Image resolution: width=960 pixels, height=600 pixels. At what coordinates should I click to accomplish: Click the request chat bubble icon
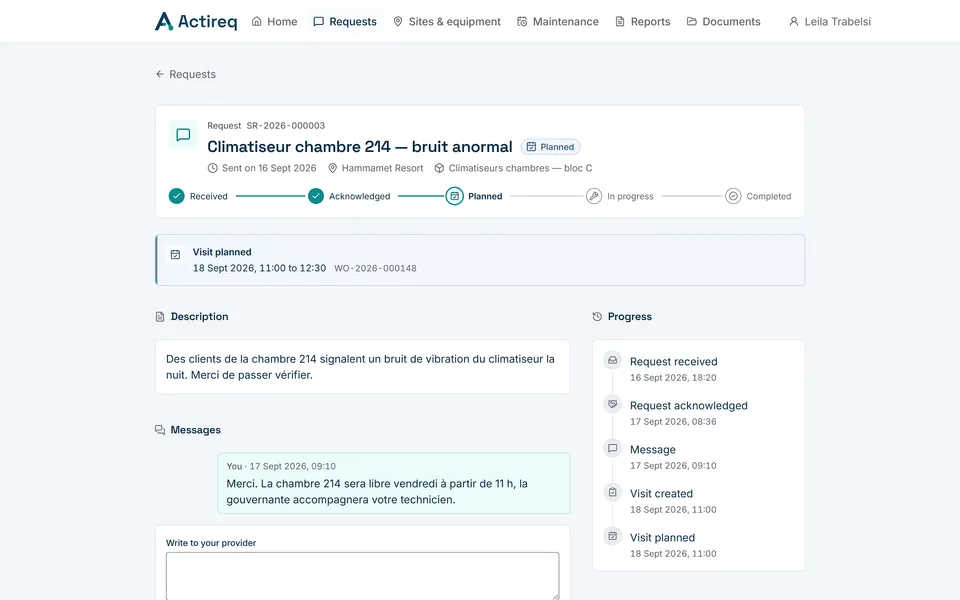coord(183,135)
